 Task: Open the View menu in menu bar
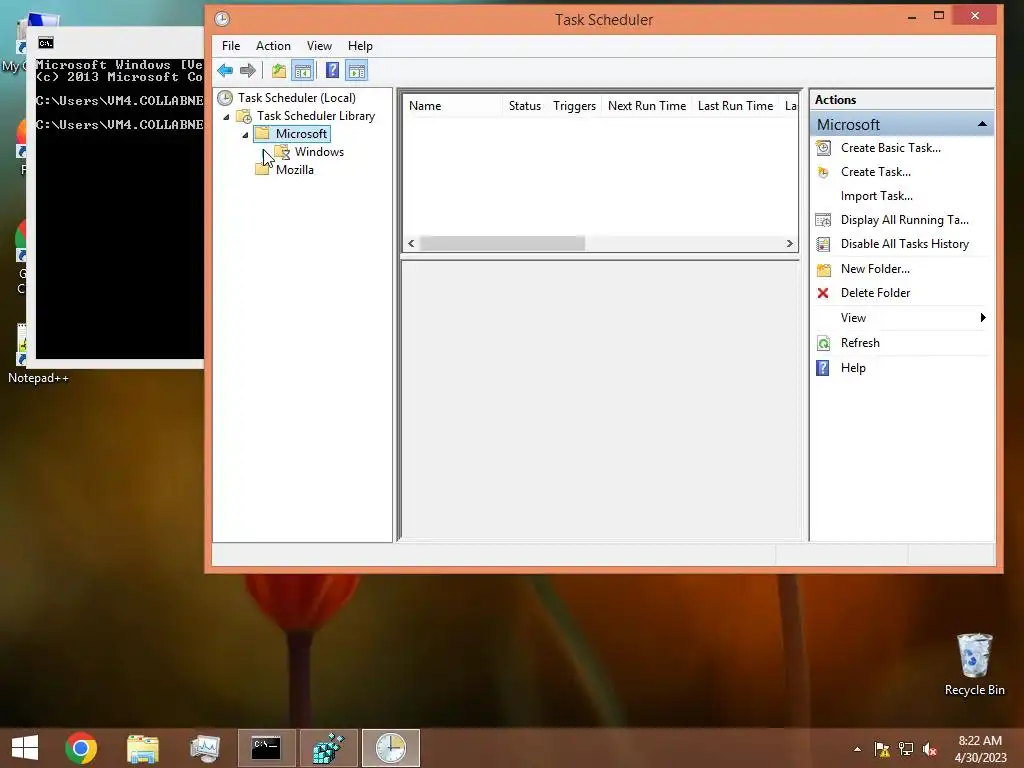coord(319,46)
